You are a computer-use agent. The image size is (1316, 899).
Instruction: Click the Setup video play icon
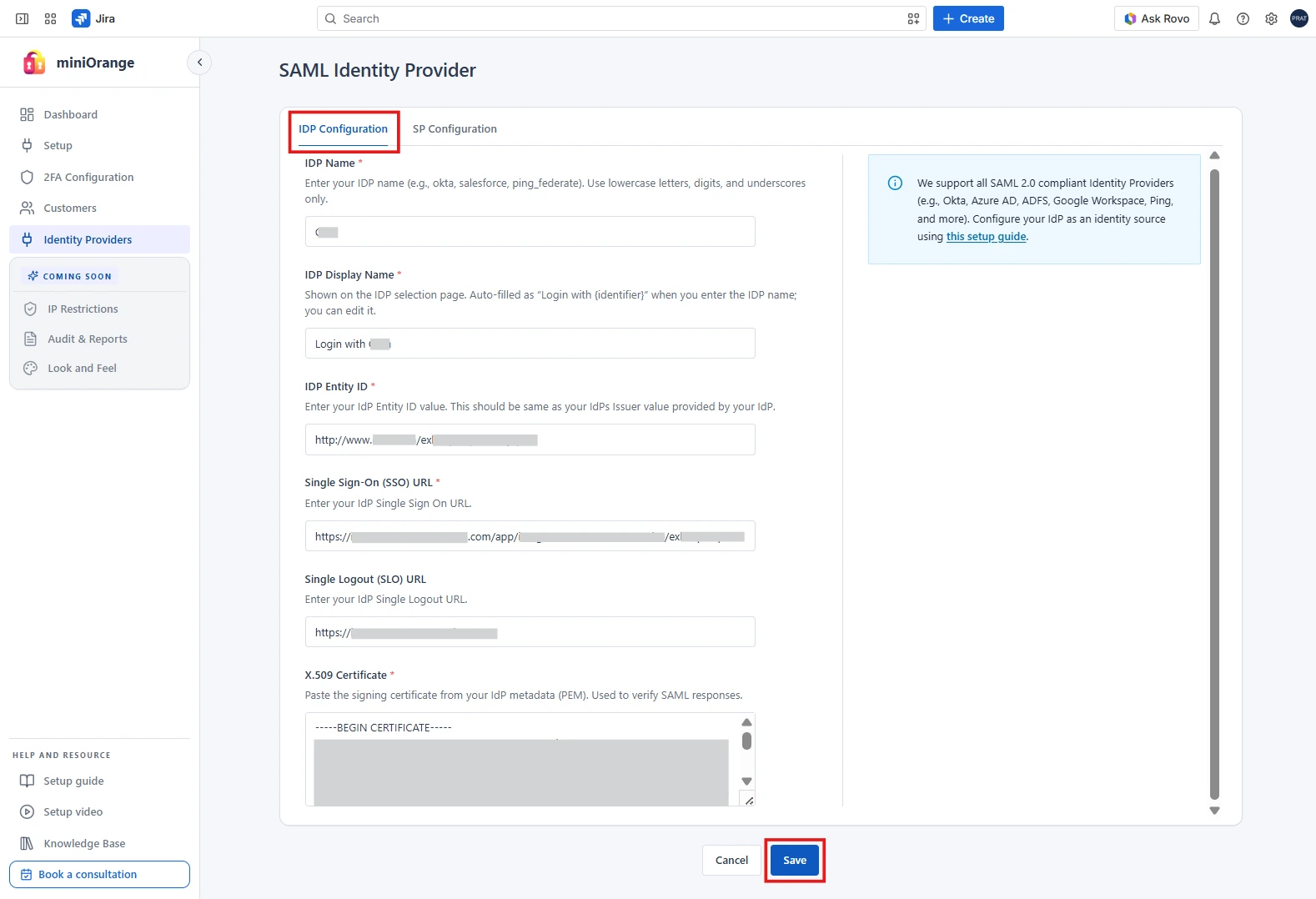tap(27, 811)
